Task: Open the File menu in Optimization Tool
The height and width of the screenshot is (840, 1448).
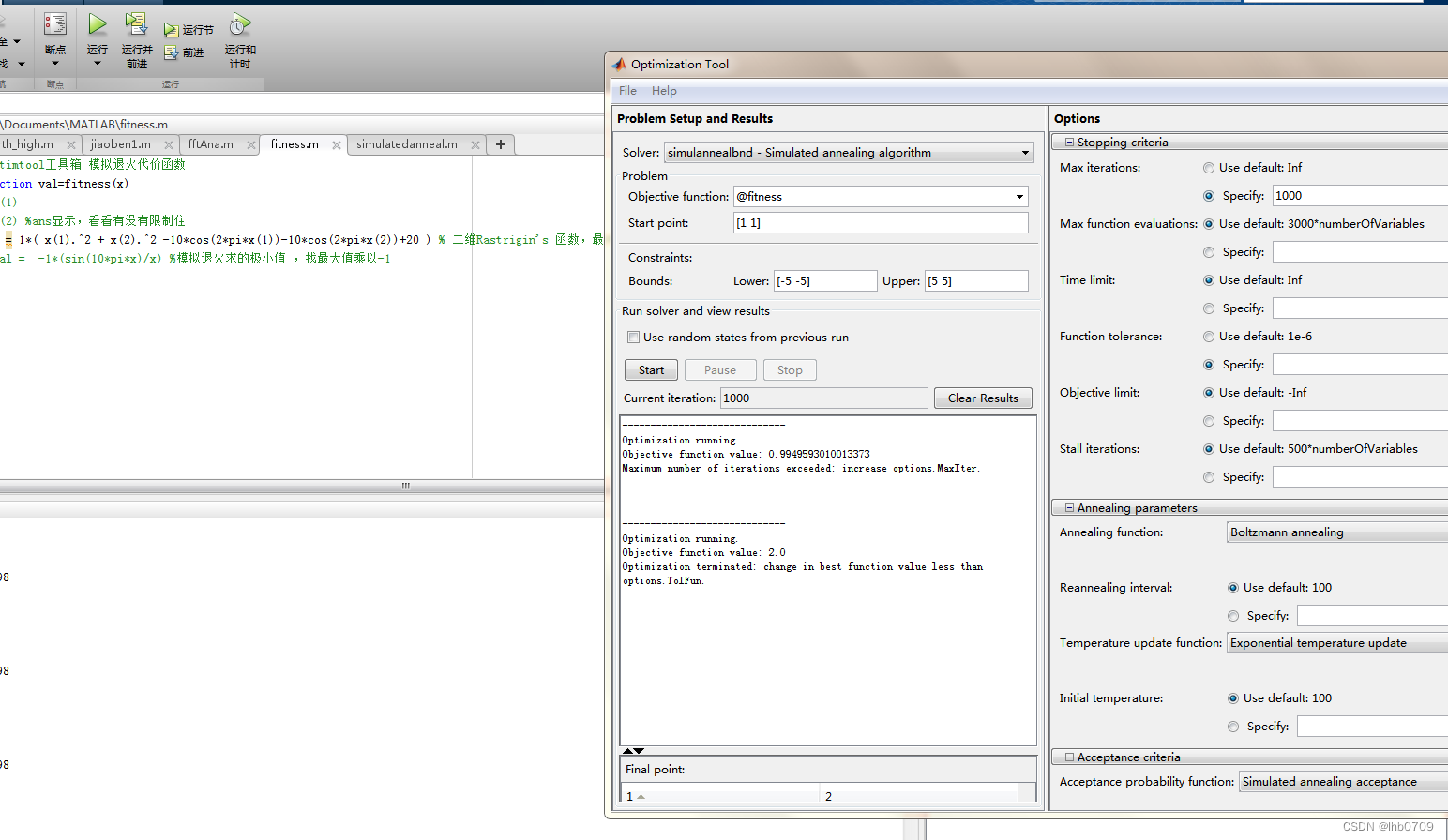Action: (627, 91)
